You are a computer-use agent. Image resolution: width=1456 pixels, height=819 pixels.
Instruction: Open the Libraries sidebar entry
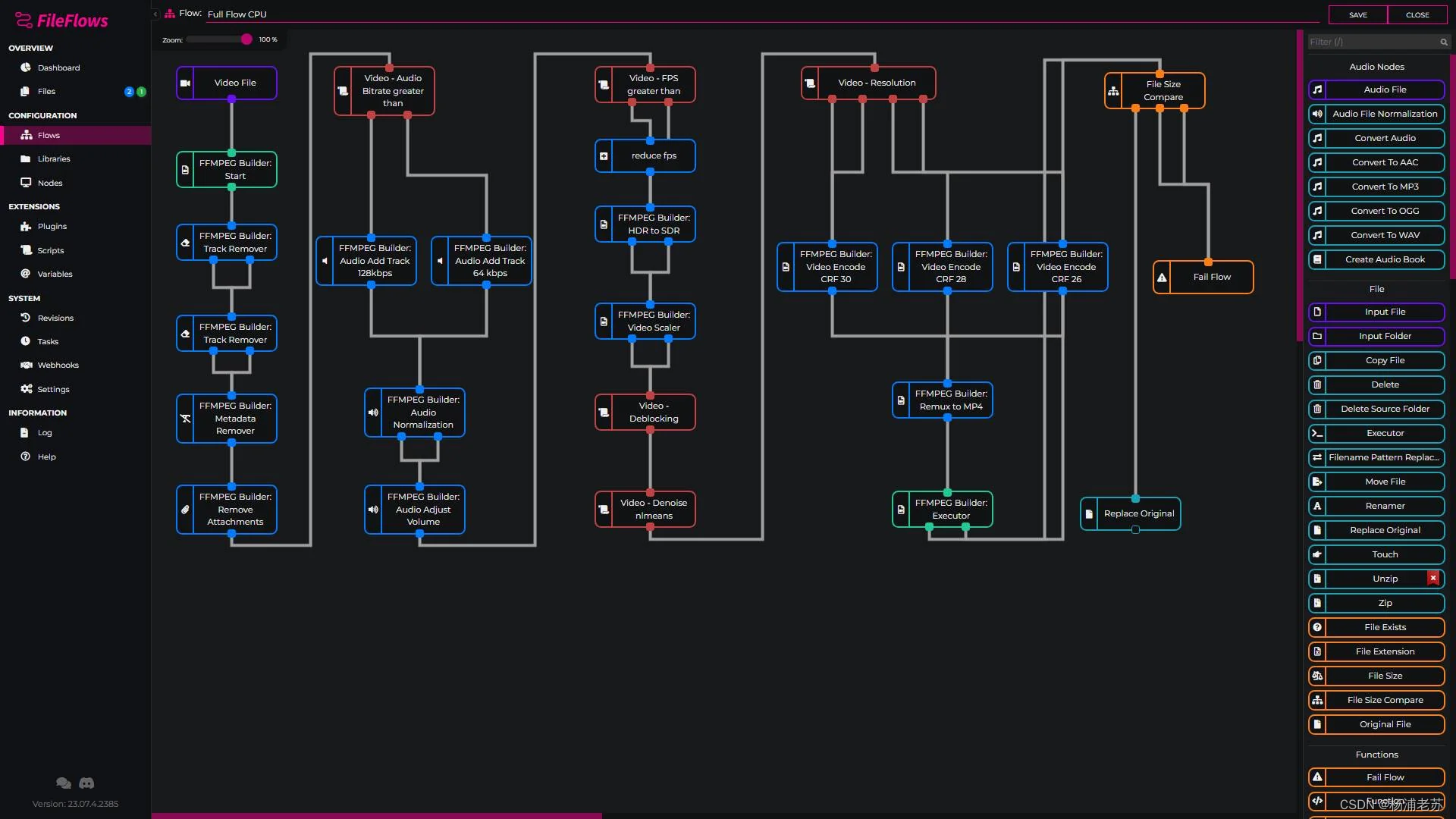tap(53, 158)
